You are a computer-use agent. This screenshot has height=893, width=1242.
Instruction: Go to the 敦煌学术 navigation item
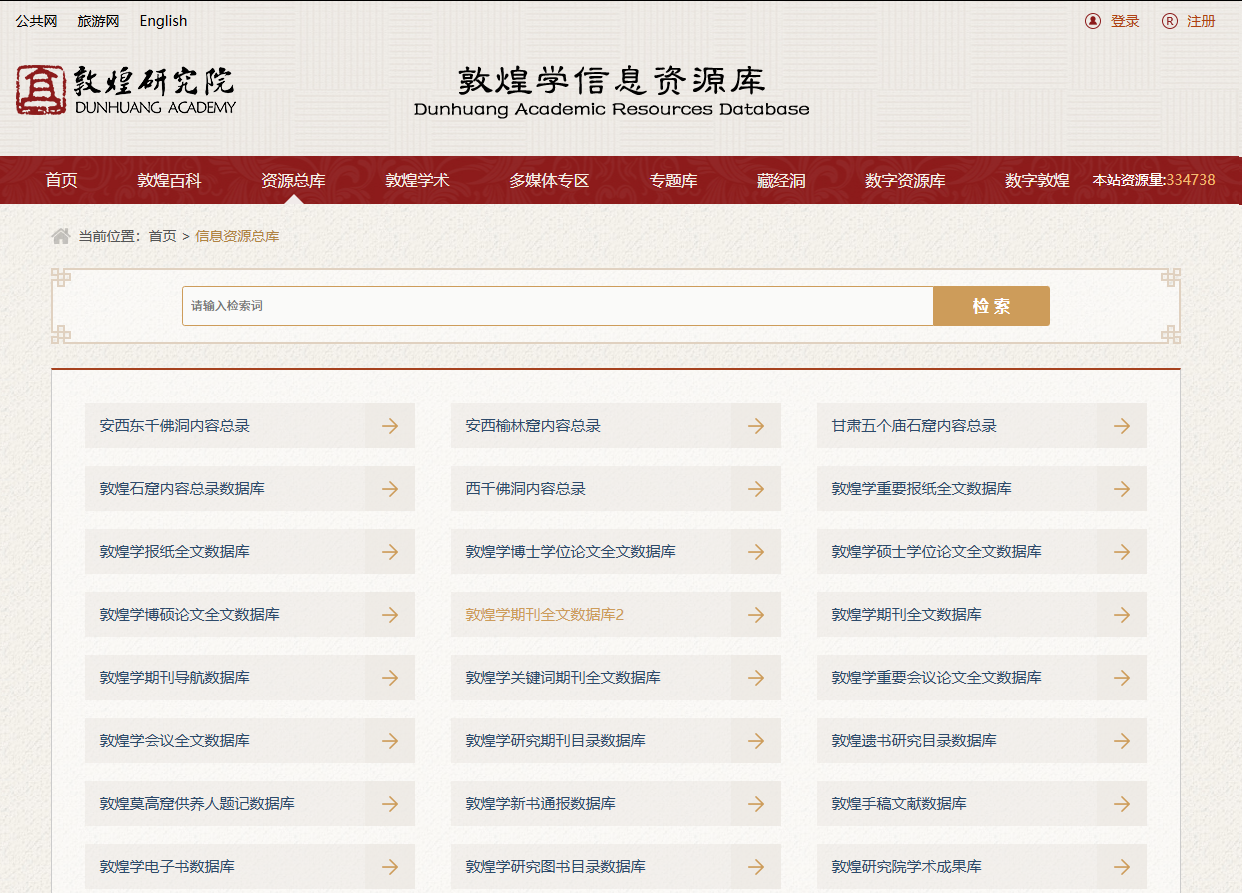click(x=417, y=181)
